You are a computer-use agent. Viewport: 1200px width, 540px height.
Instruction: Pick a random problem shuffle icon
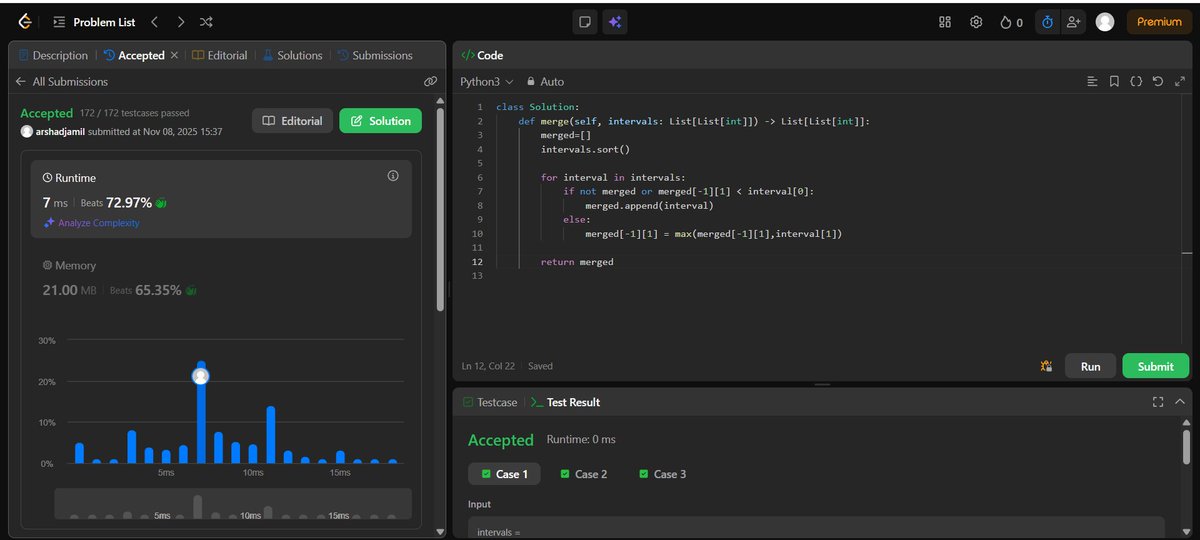[x=206, y=21]
